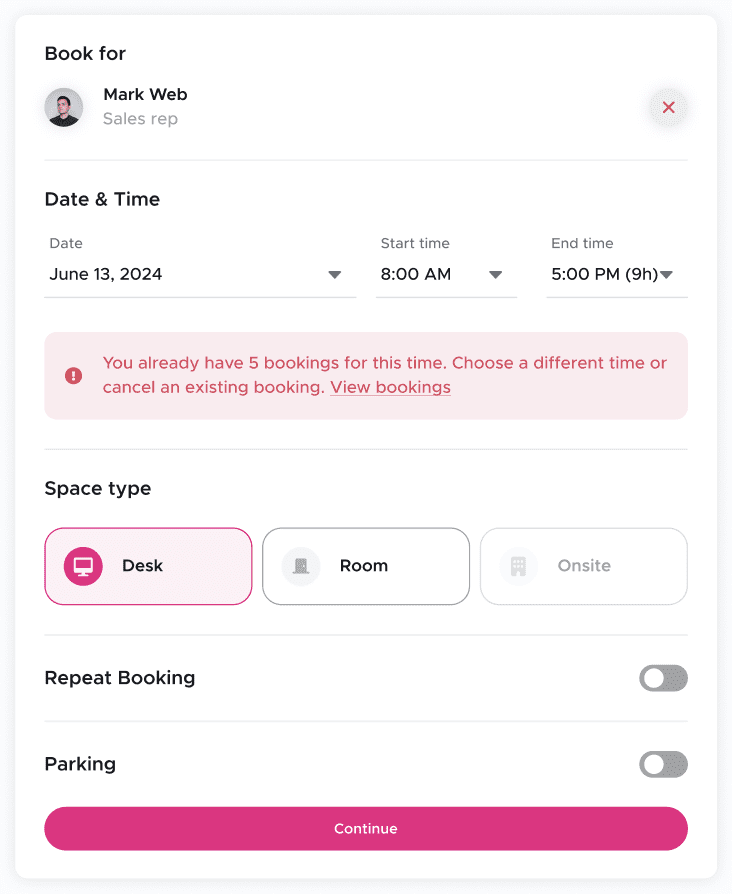Click the Desk monitor icon
The width and height of the screenshot is (732, 894).
[x=83, y=566]
